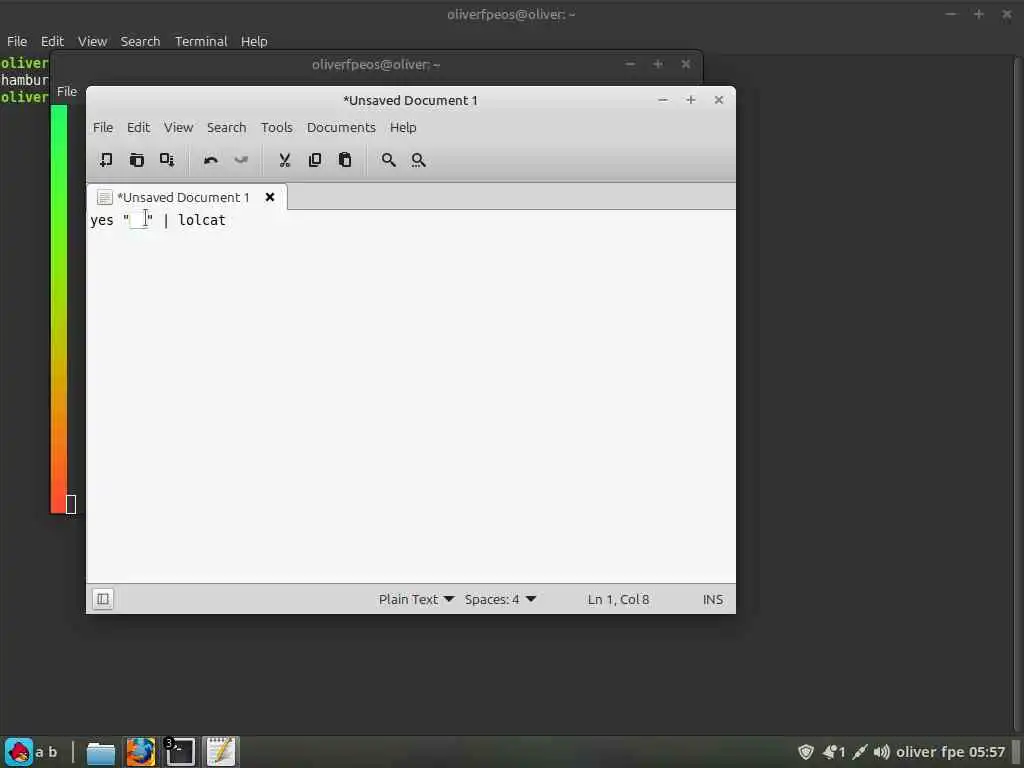Open the back terminal's Edit menu
This screenshot has height=768, width=1024.
52,41
